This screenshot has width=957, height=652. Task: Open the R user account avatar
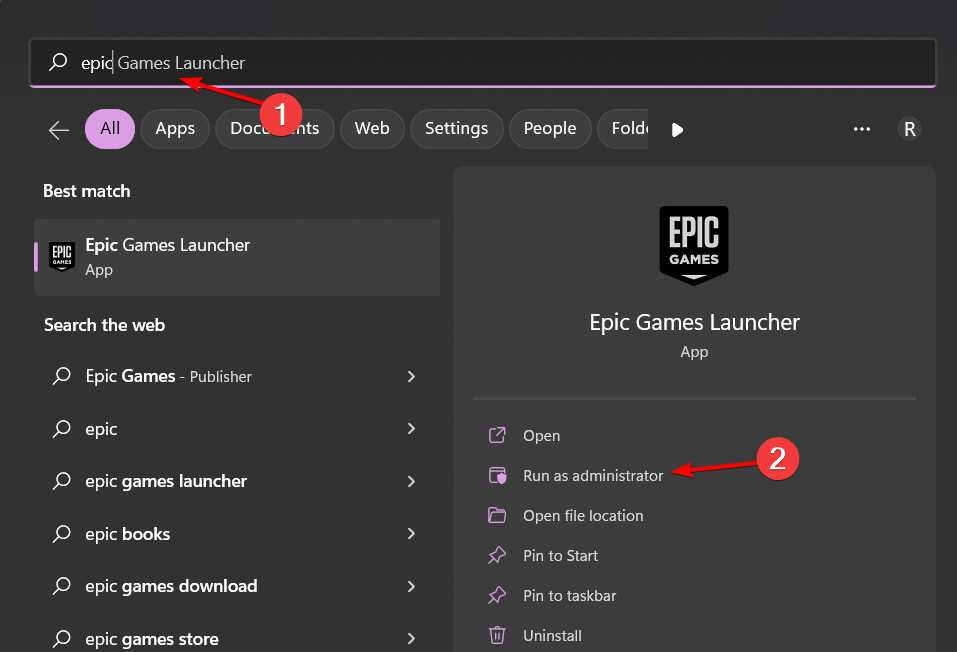tap(909, 129)
